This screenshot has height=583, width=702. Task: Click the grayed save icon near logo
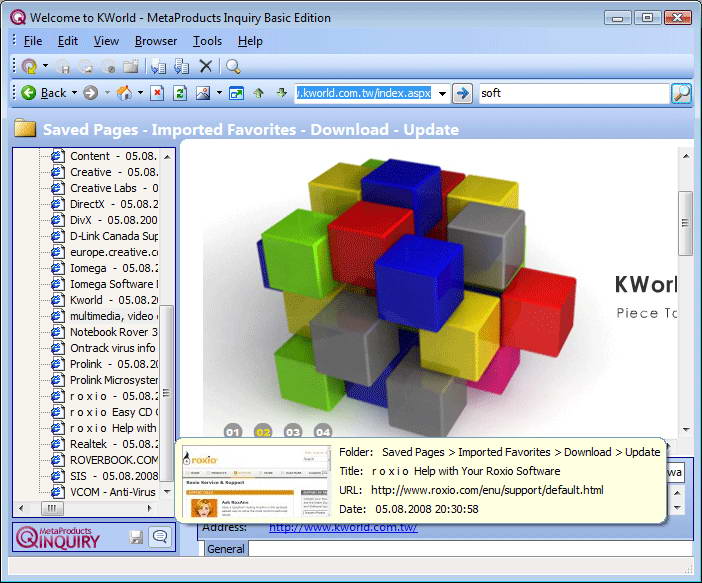point(136,537)
